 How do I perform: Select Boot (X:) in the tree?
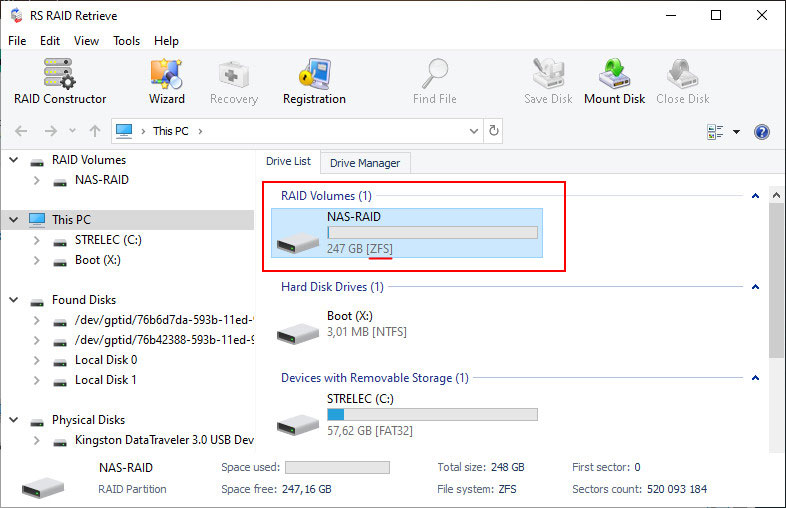pos(98,260)
